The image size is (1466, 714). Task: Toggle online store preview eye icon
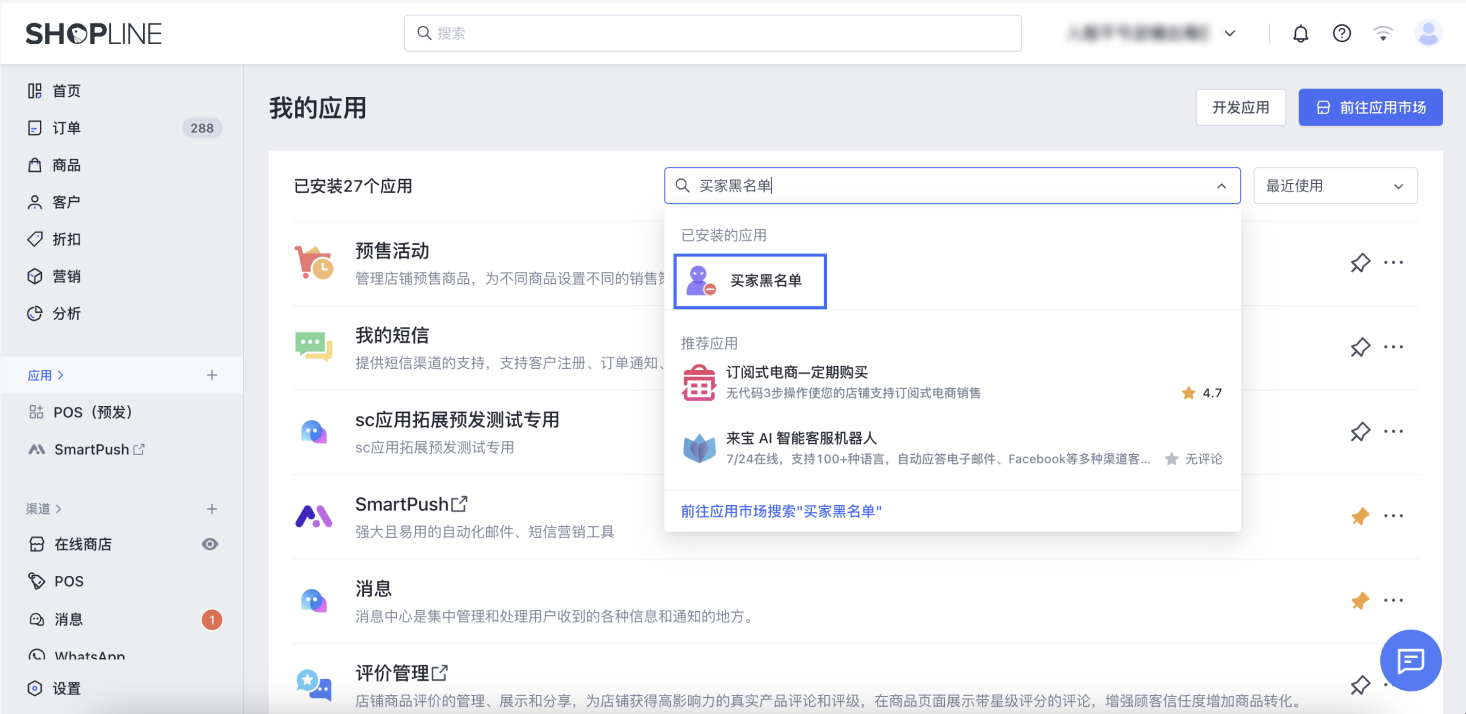210,544
